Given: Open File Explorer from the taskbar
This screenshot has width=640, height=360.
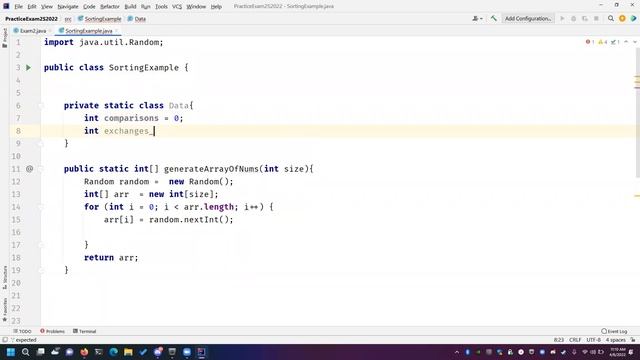Looking at the screenshot, I should [x=128, y=352].
